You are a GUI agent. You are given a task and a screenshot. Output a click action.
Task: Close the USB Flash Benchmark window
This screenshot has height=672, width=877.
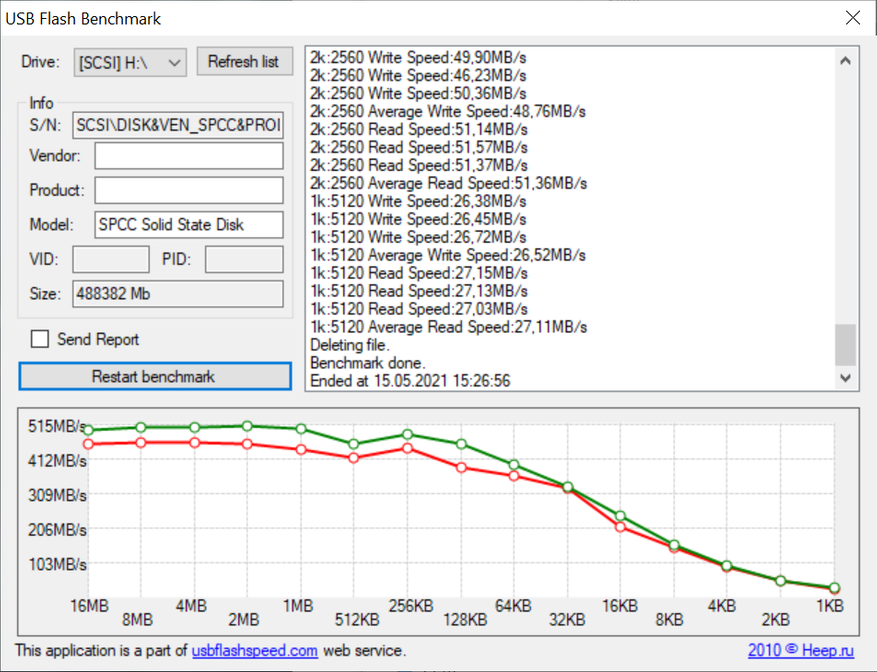(852, 19)
